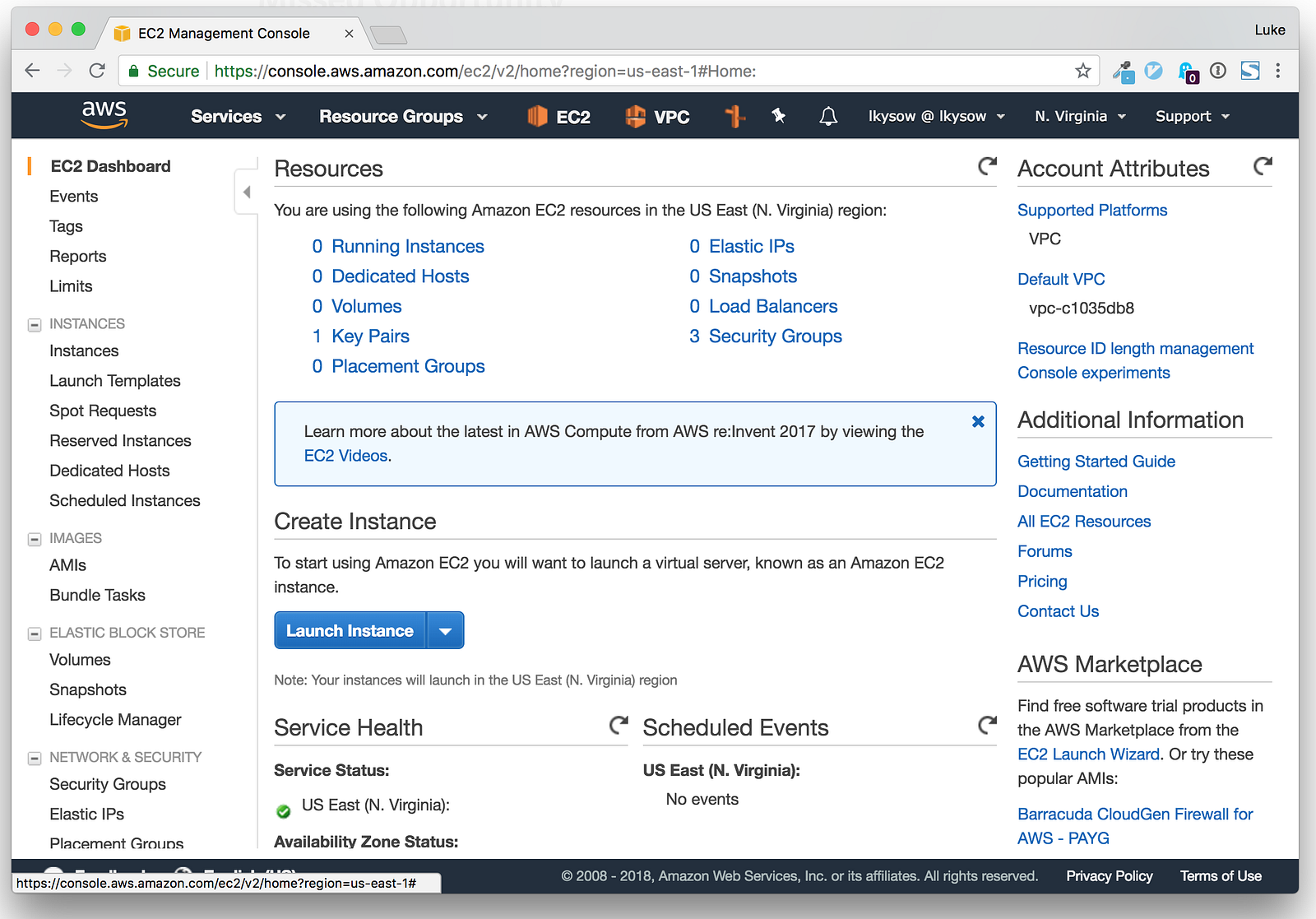Click the Luke profile button

[1269, 30]
